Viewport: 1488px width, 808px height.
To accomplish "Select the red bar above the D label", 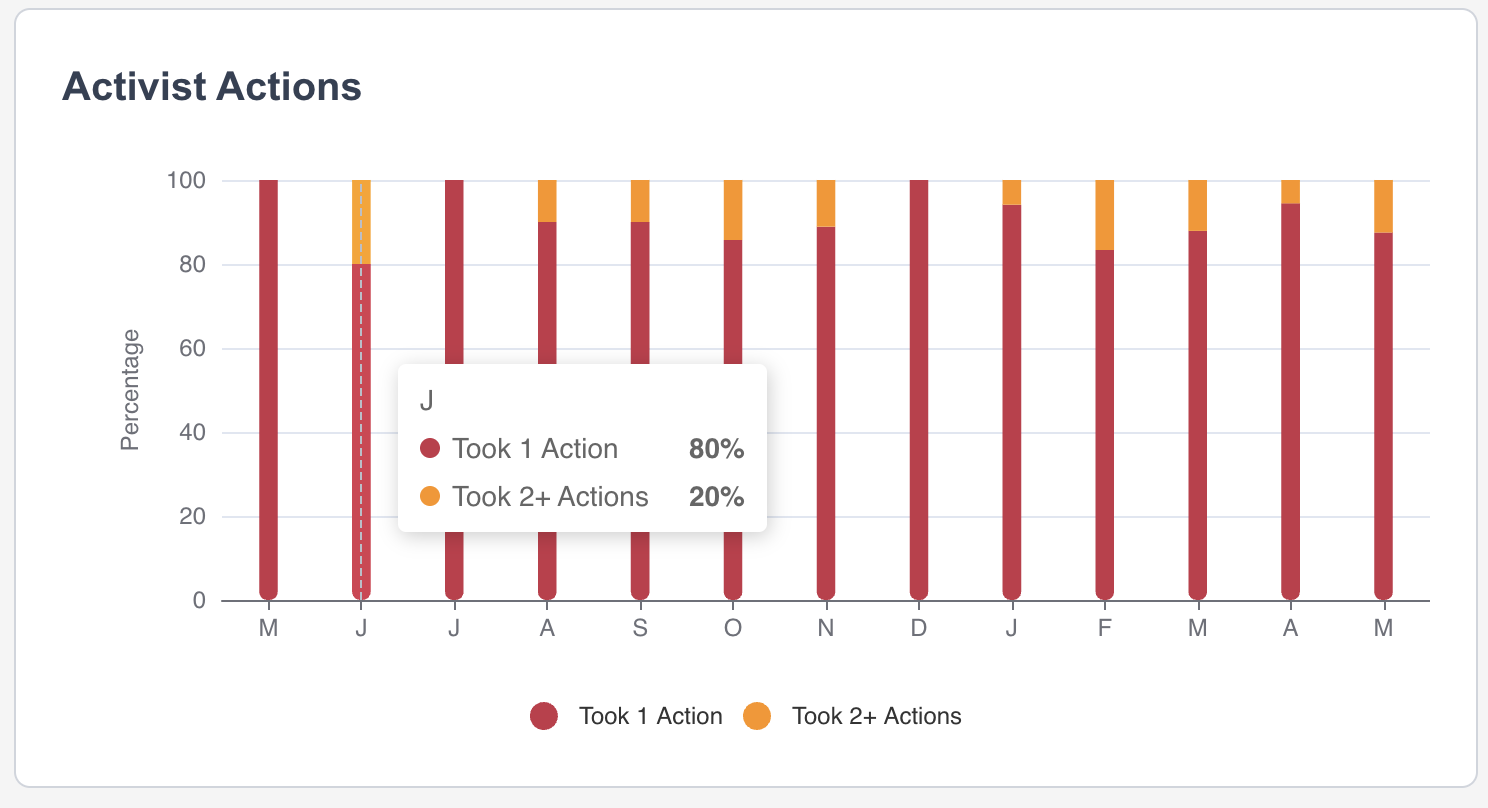I will (919, 390).
